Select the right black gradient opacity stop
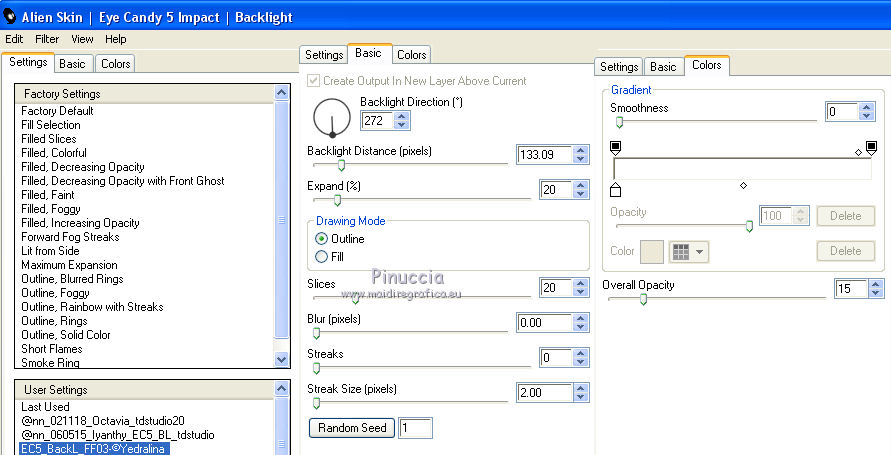Viewport: 891px width, 455px height. [x=871, y=149]
